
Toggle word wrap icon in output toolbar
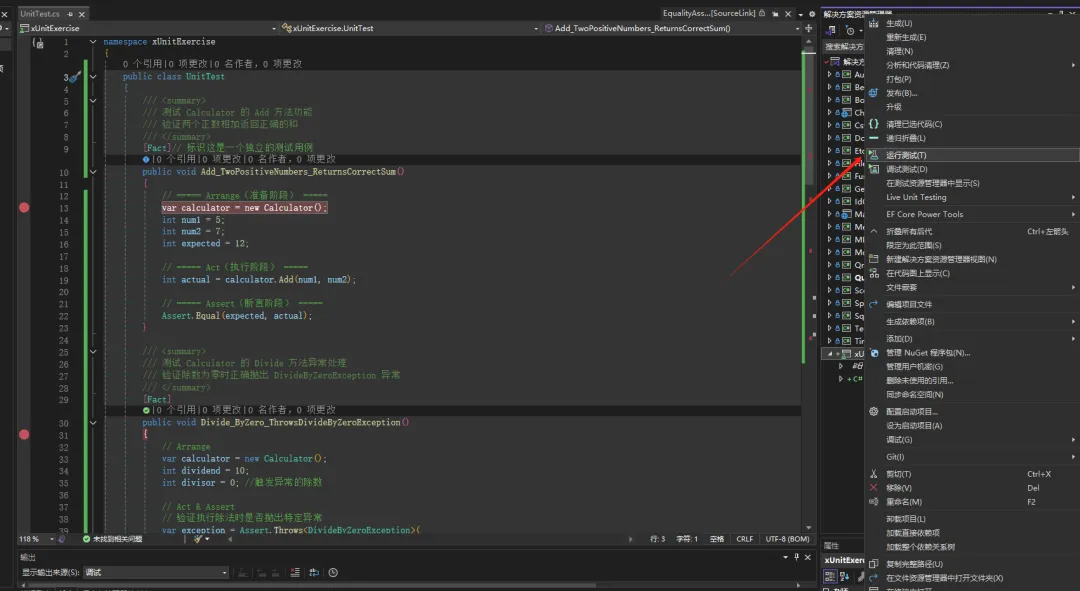click(314, 572)
